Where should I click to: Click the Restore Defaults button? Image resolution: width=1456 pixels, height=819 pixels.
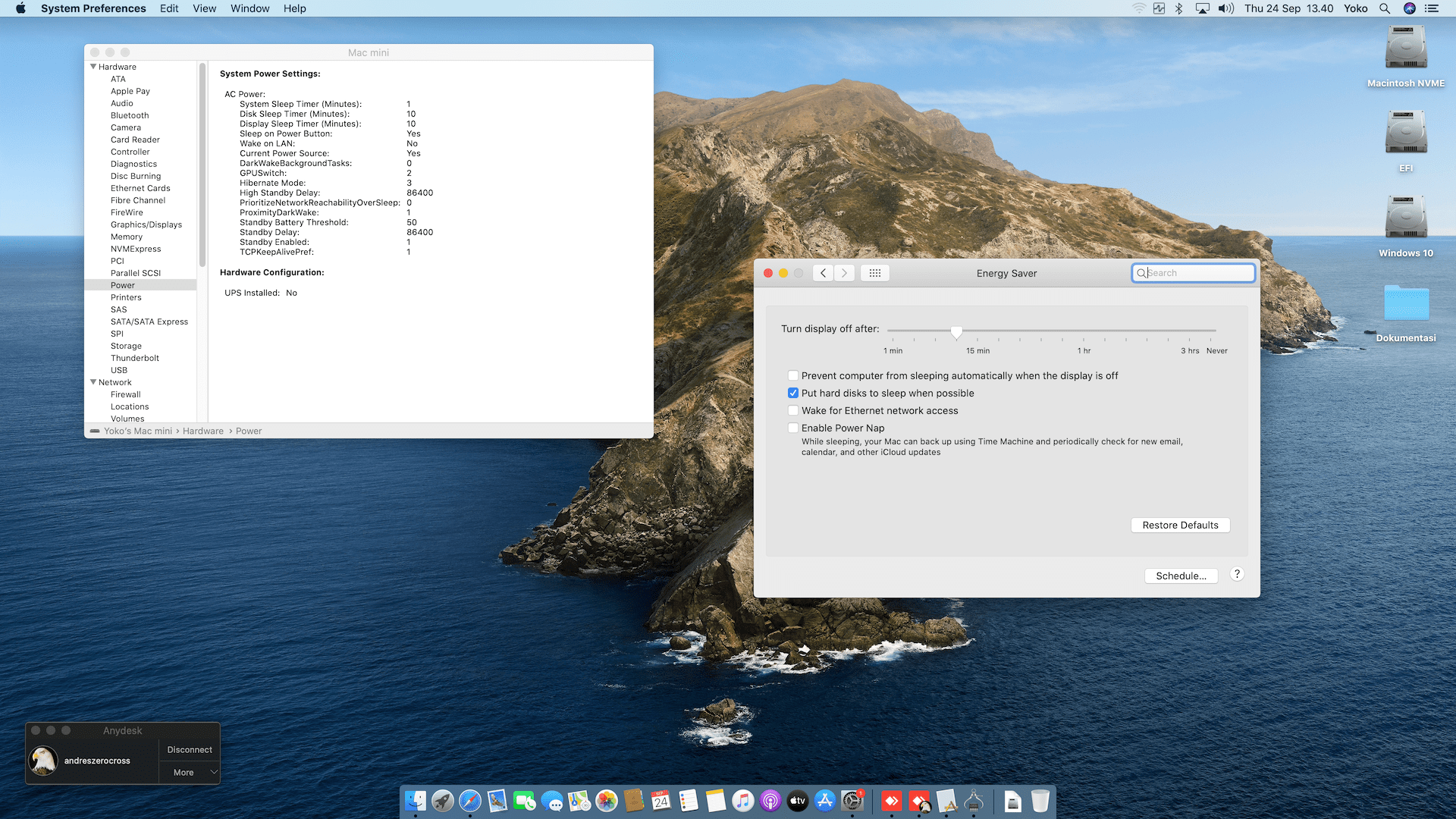tap(1180, 526)
